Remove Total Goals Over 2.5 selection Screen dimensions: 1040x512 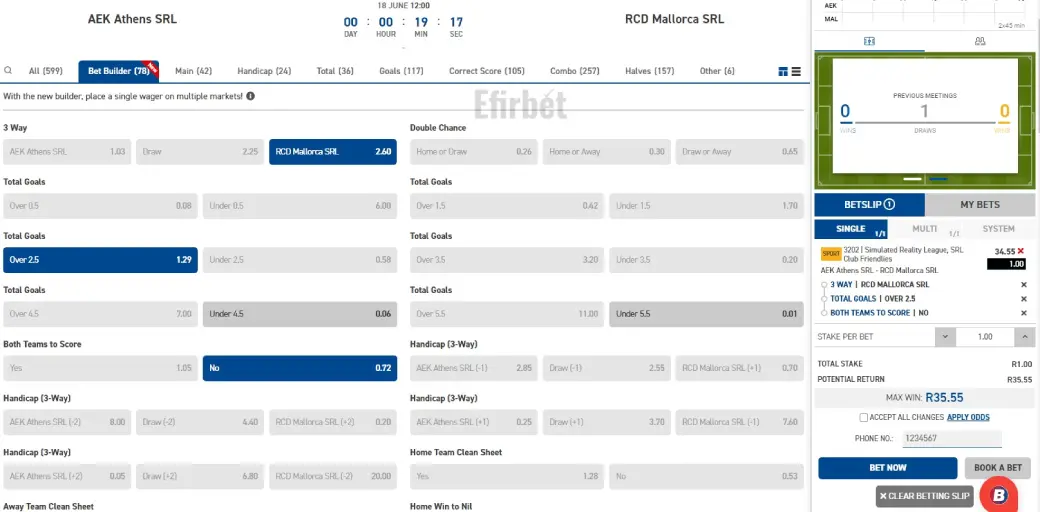point(1023,298)
